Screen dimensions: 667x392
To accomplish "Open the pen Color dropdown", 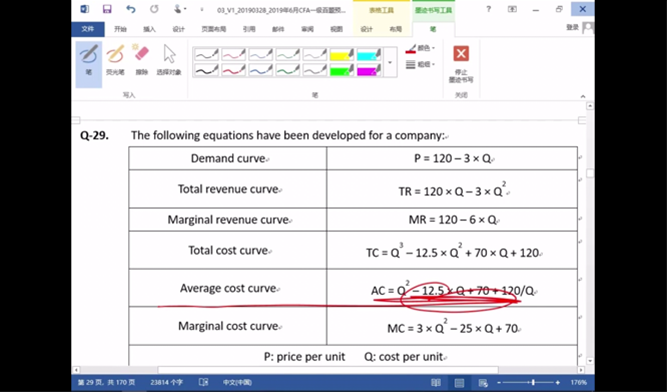I will tap(420, 48).
